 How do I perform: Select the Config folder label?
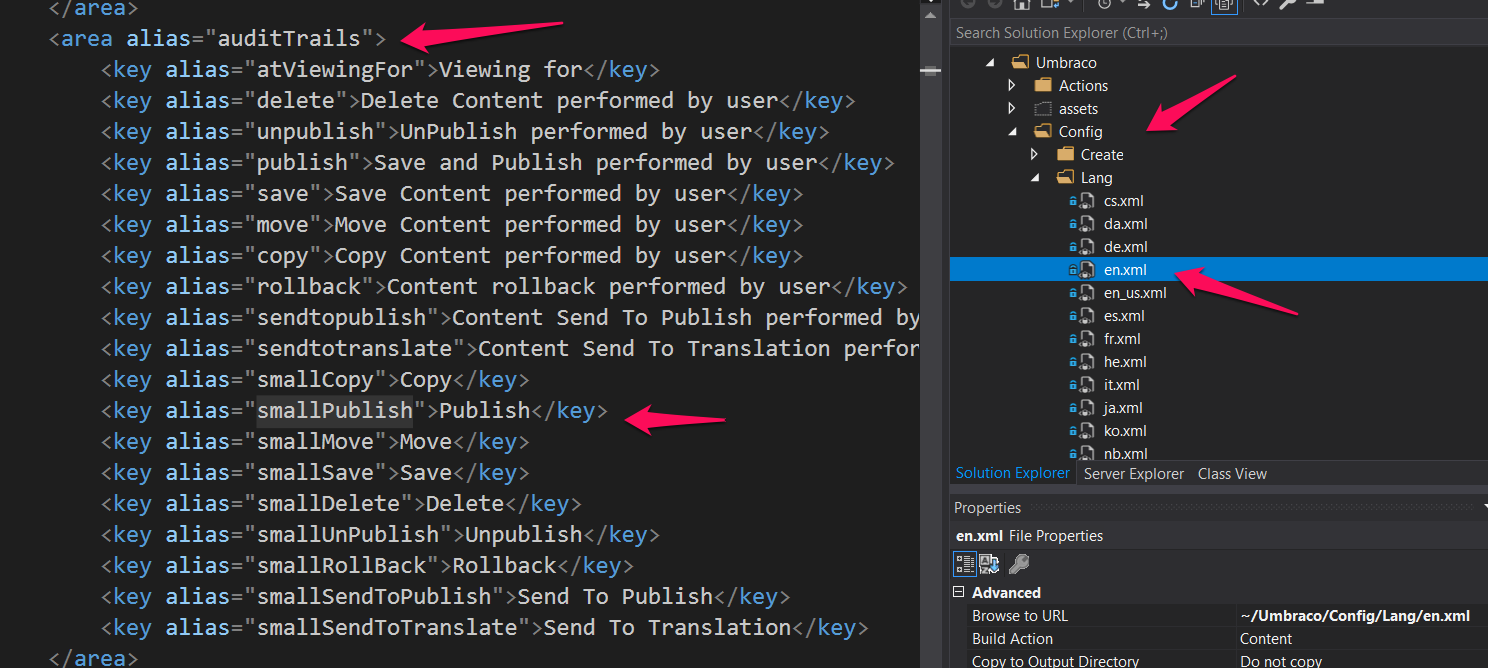coord(1081,131)
